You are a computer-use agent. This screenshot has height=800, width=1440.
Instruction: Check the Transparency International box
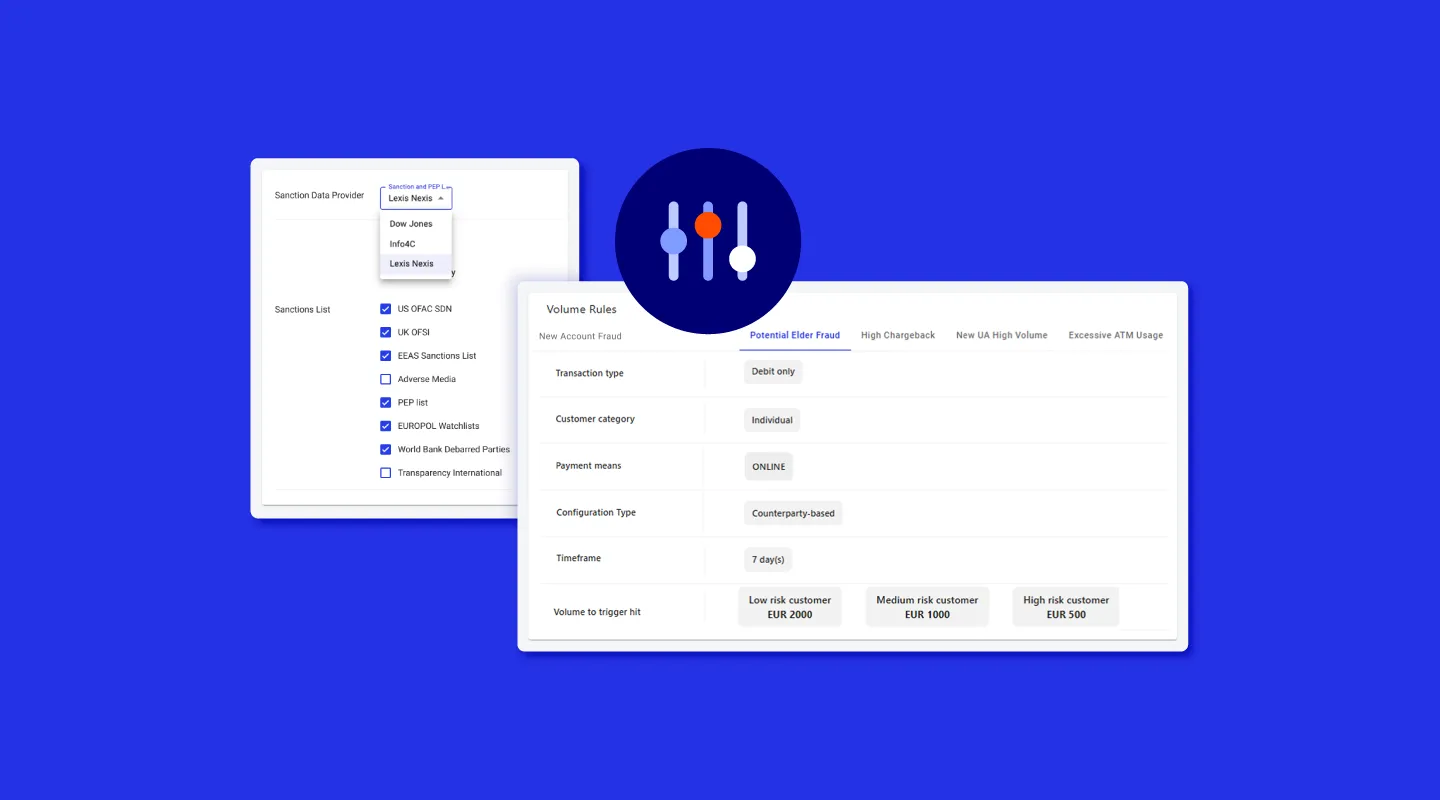pos(386,473)
